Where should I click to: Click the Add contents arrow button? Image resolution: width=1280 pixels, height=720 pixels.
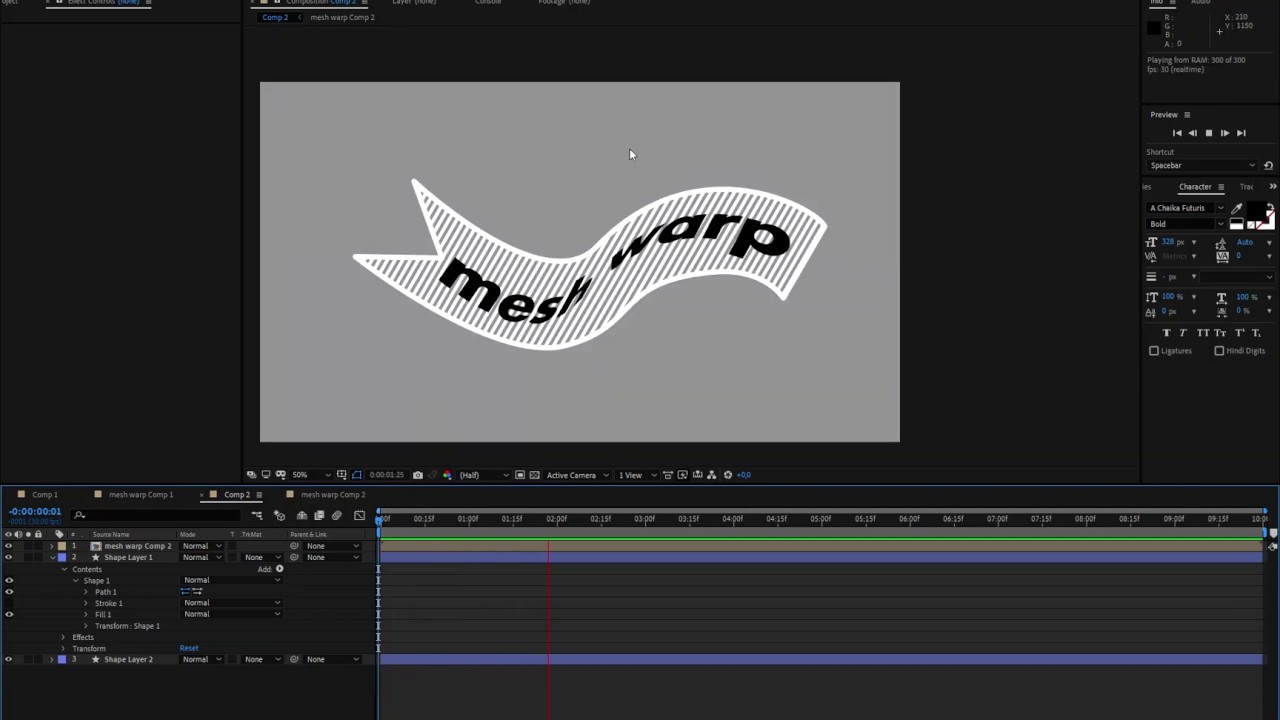point(279,569)
